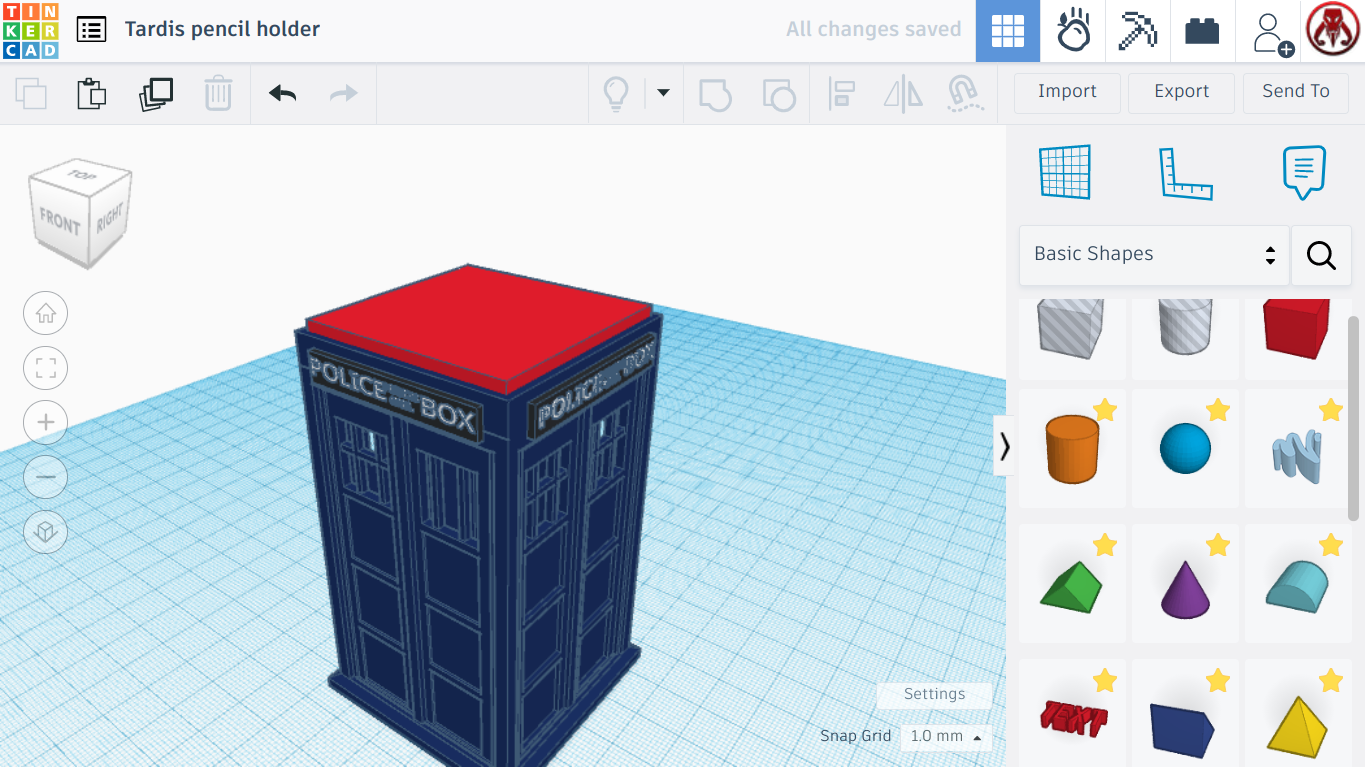Viewport: 1365px width, 767px height.
Task: Invite people with the add-user icon
Action: point(1271,33)
